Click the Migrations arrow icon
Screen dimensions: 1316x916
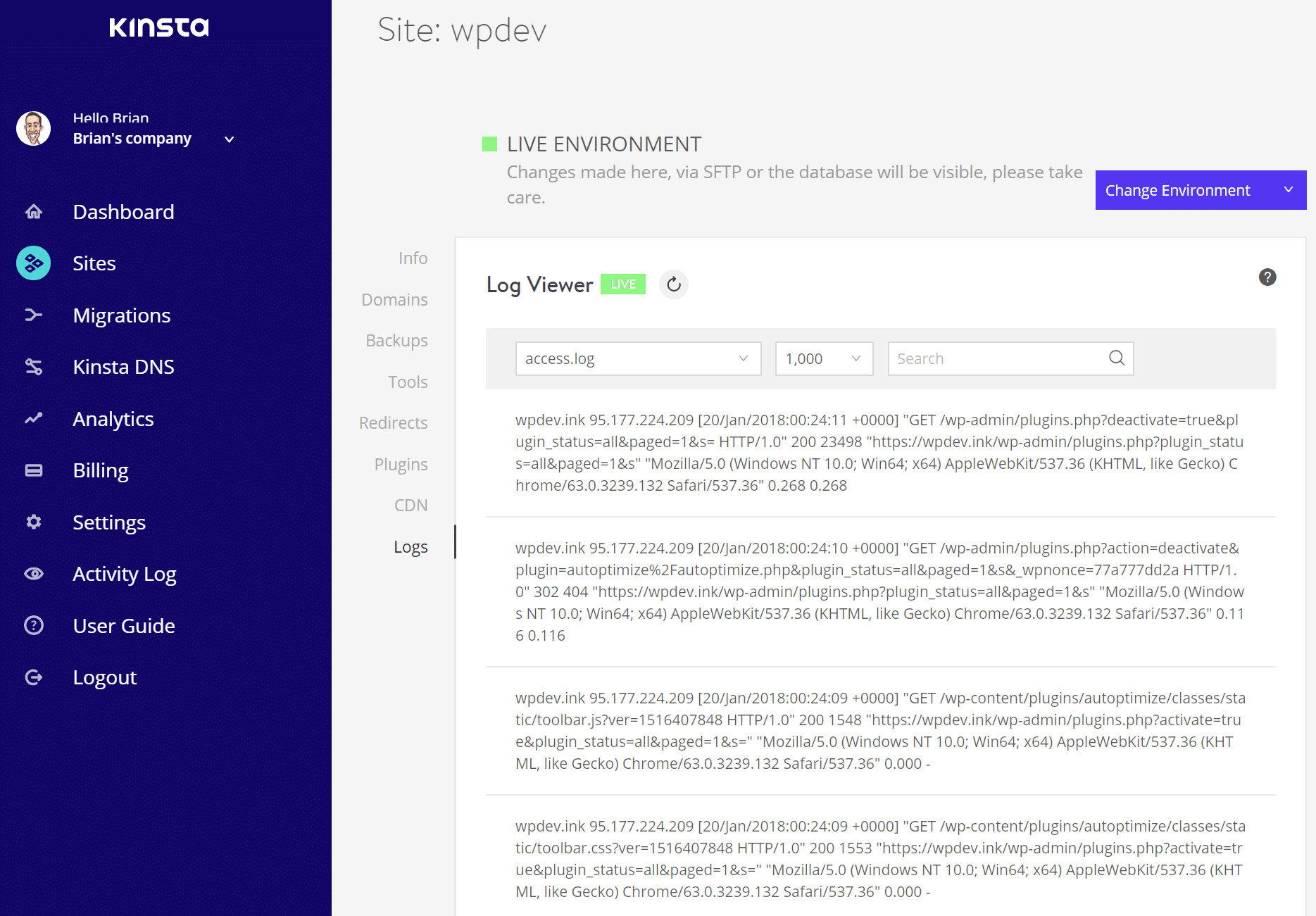(34, 315)
